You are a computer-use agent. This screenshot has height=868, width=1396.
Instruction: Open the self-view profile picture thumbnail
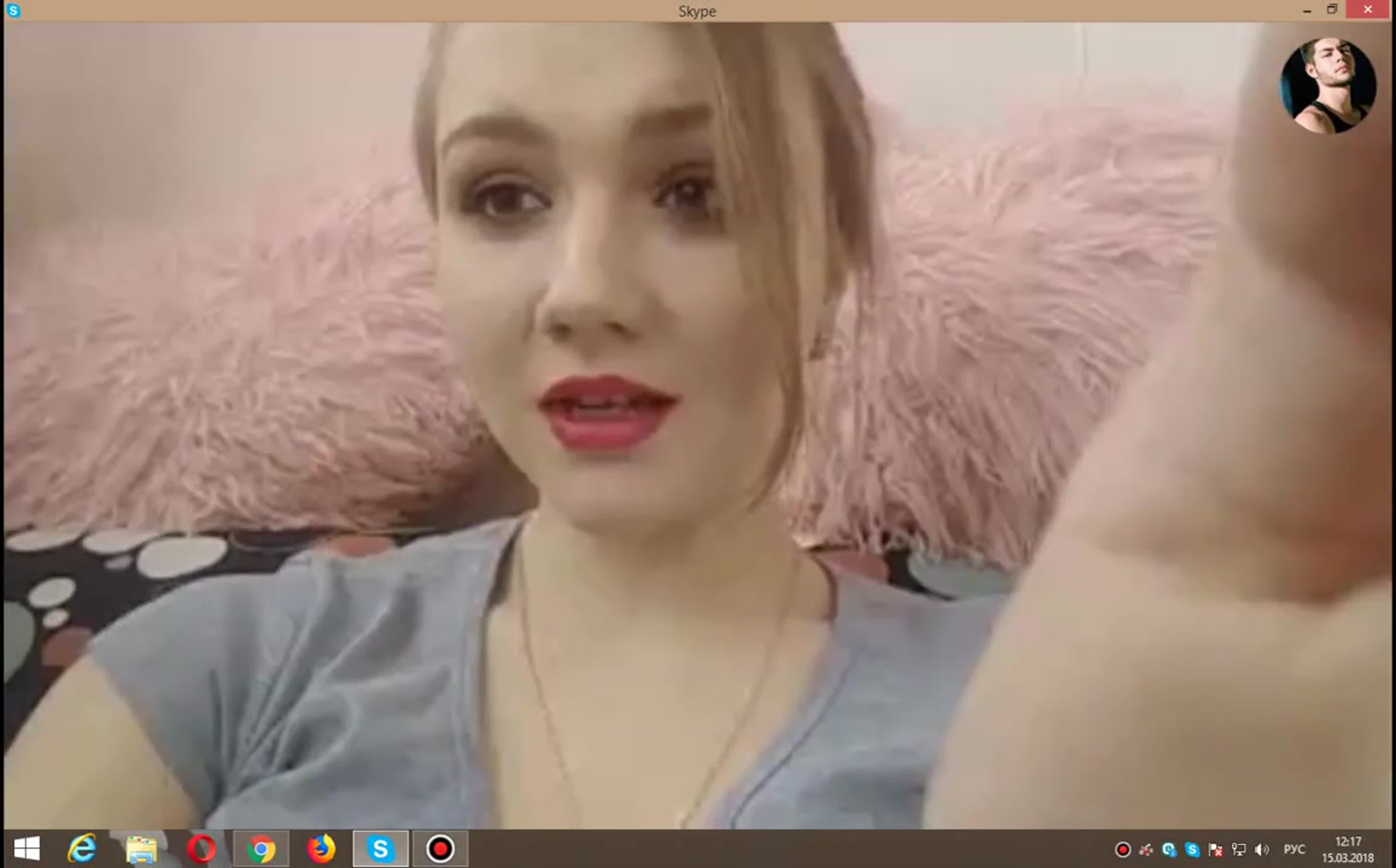(x=1327, y=86)
